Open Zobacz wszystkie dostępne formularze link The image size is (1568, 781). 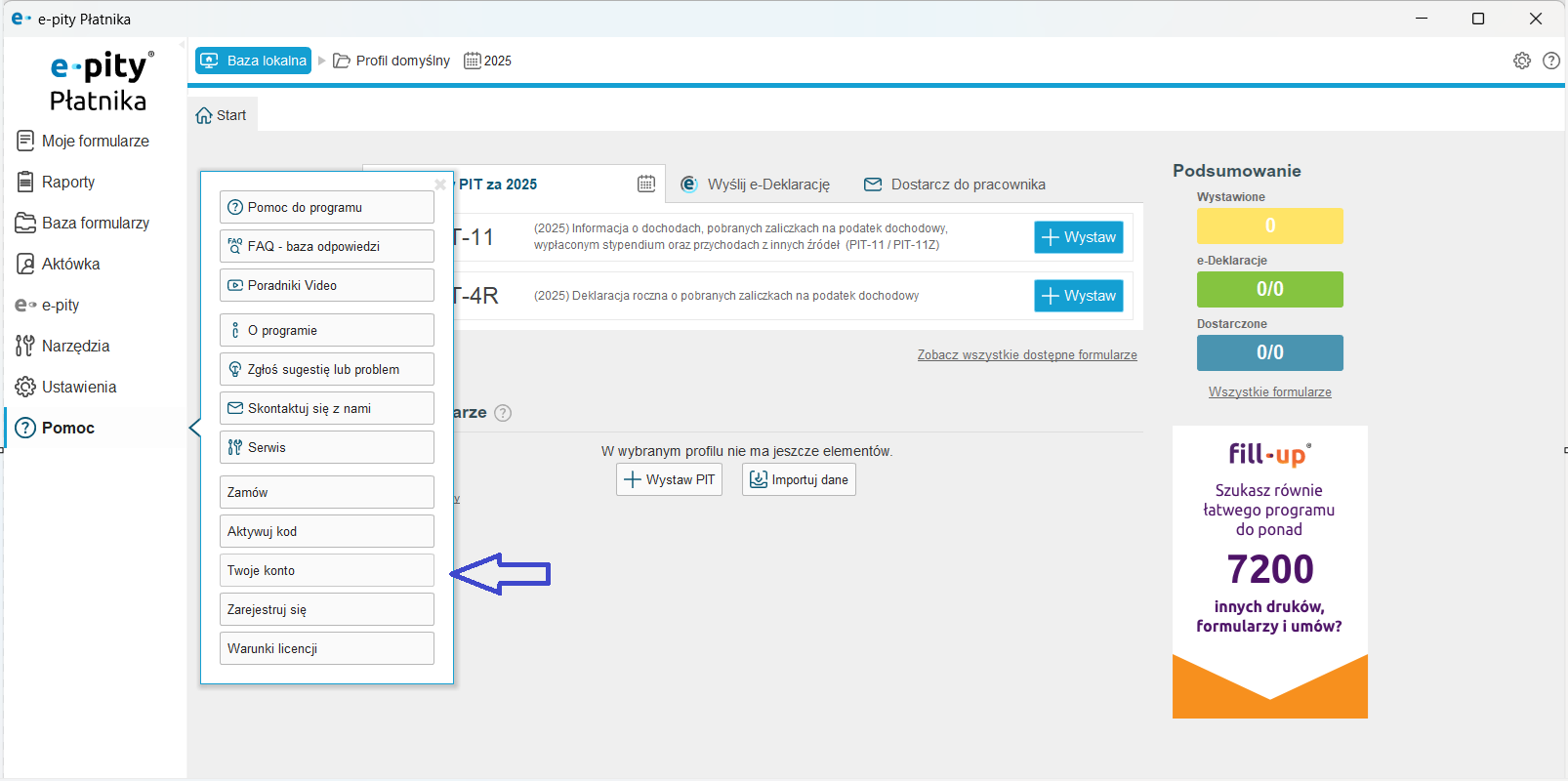tap(1026, 355)
